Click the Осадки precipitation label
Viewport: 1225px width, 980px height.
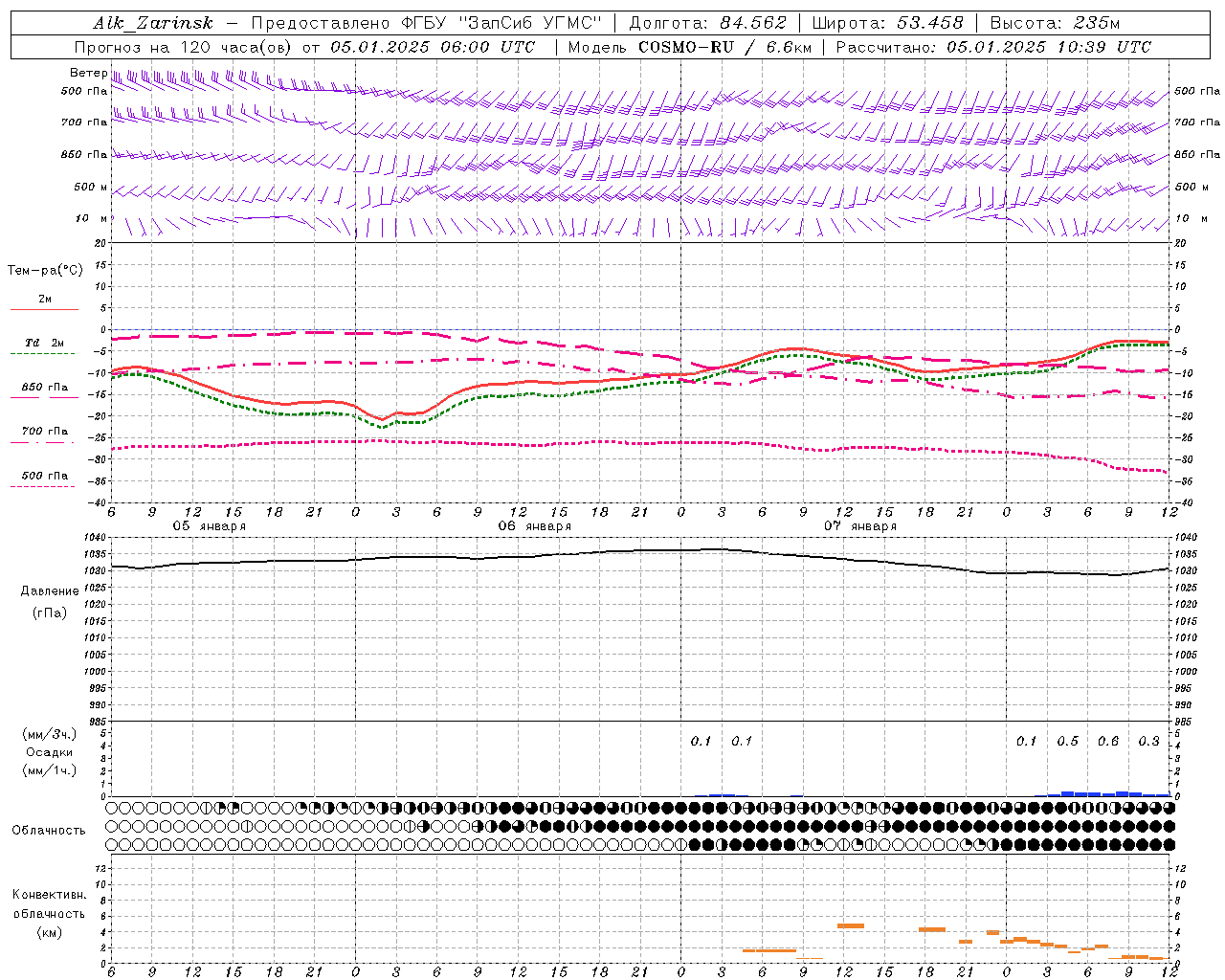[x=49, y=752]
